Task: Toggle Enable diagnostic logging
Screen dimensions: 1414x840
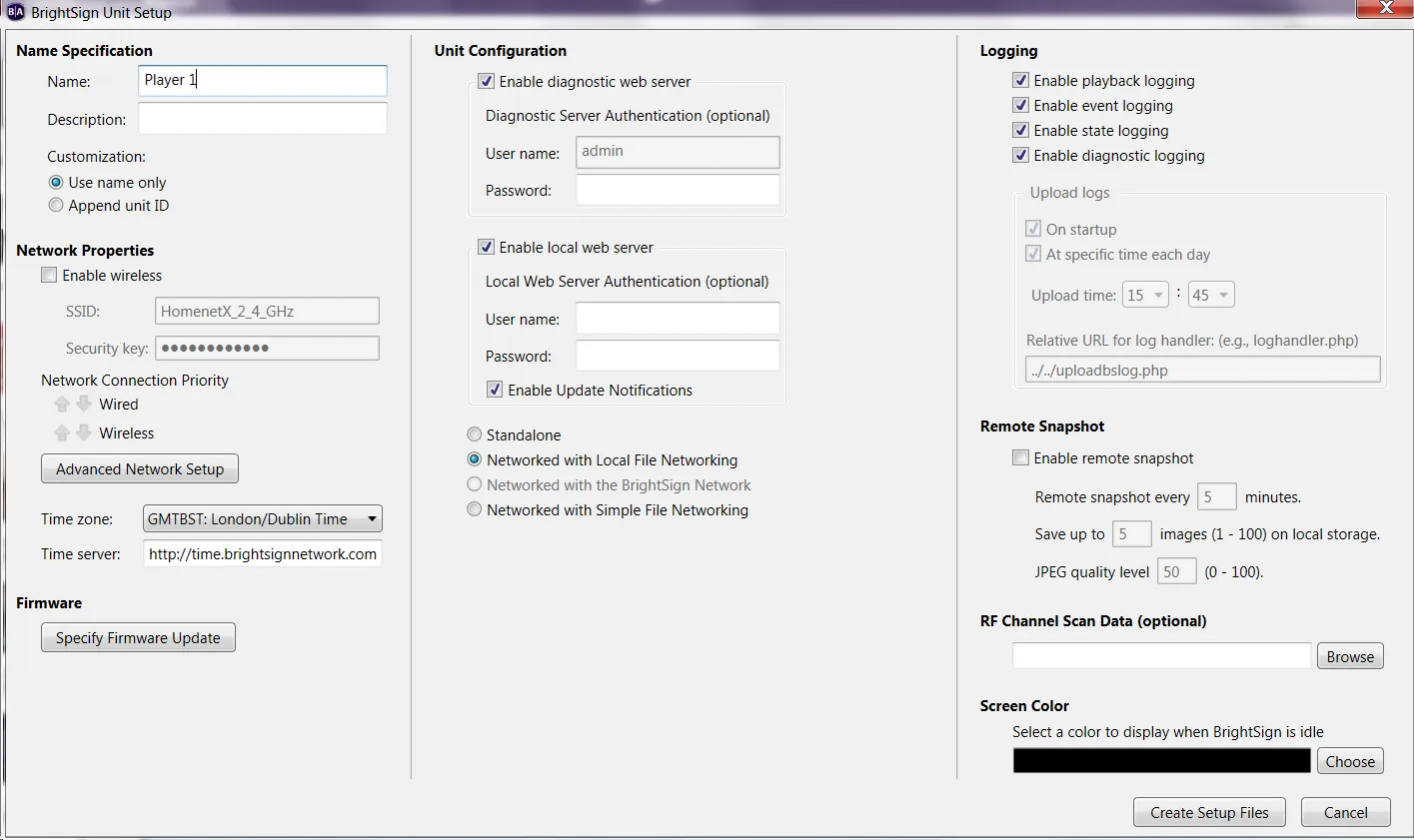Action: coord(1021,156)
